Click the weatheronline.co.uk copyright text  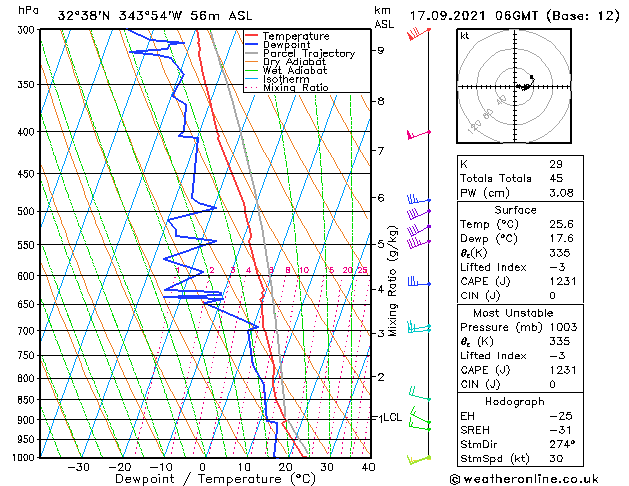[x=524, y=479]
